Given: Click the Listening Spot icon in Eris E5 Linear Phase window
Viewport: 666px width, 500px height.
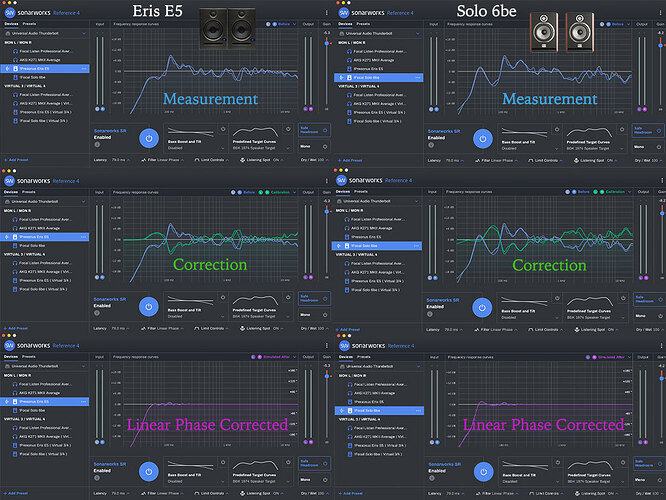Looking at the screenshot, I should pos(242,493).
